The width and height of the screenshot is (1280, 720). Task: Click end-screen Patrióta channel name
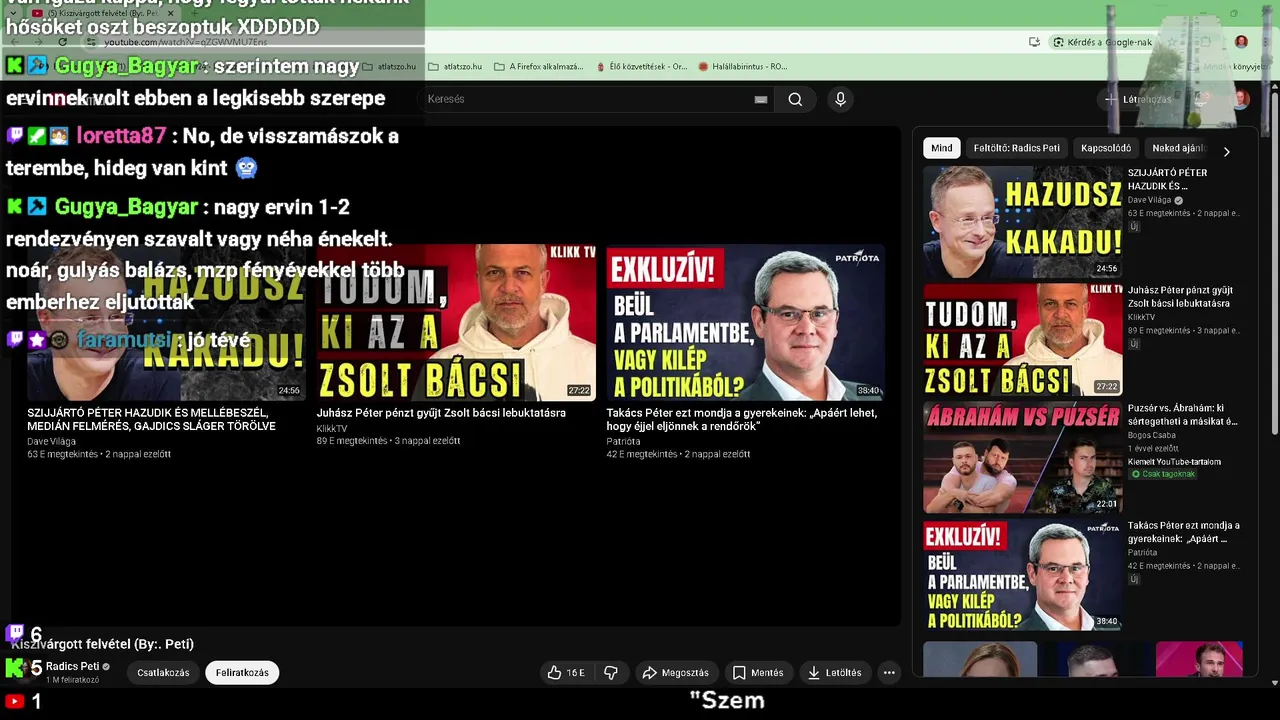click(x=623, y=441)
